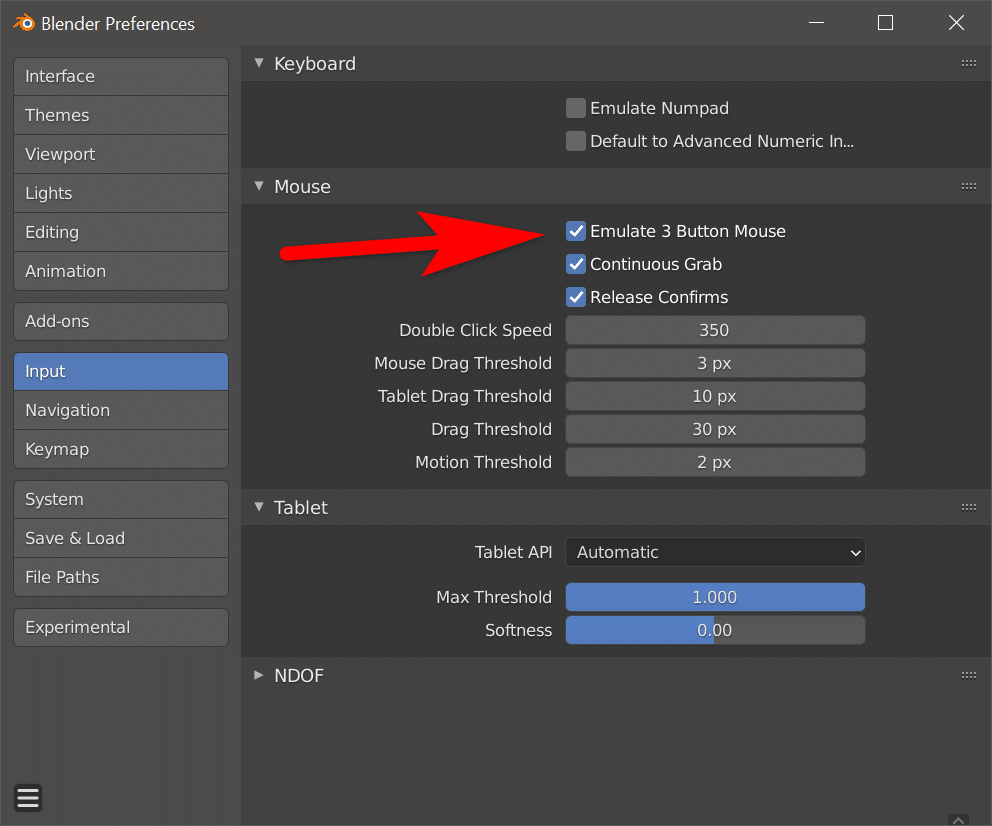This screenshot has width=992, height=826.
Task: Grab the NDOF panel drag handle
Action: pyautogui.click(x=969, y=675)
